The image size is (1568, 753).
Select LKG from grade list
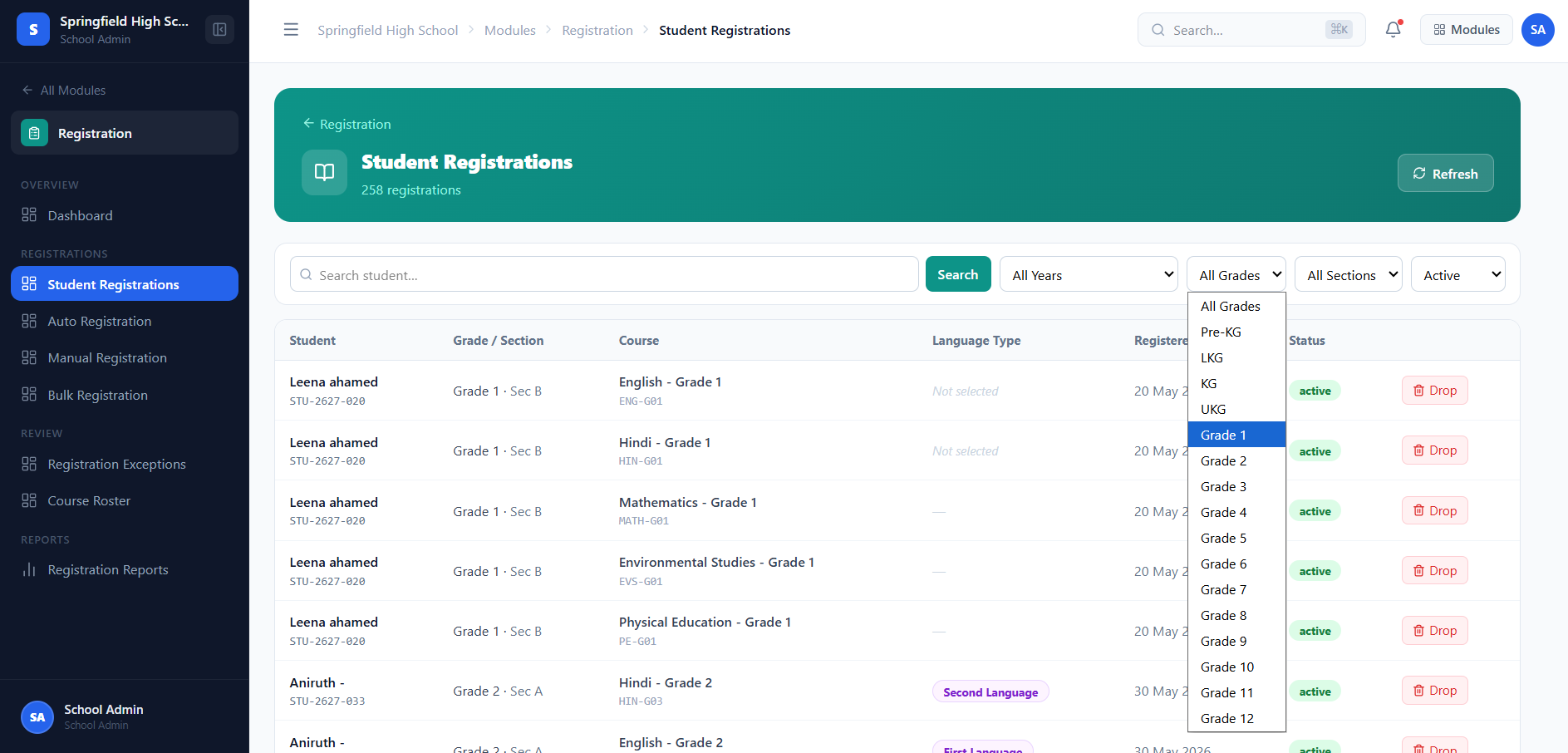1236,357
